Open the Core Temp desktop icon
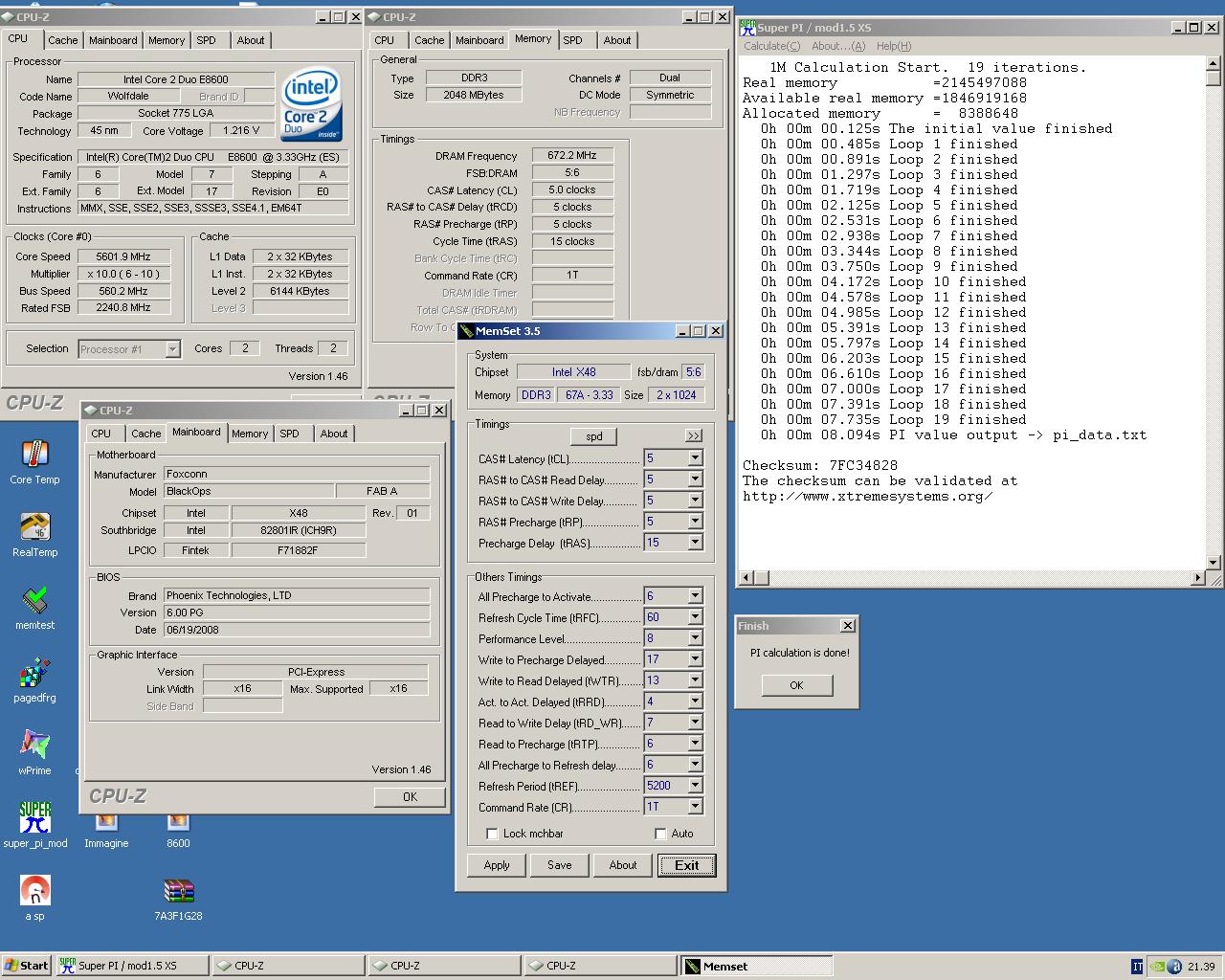This screenshot has height=980, width=1225. tap(34, 456)
